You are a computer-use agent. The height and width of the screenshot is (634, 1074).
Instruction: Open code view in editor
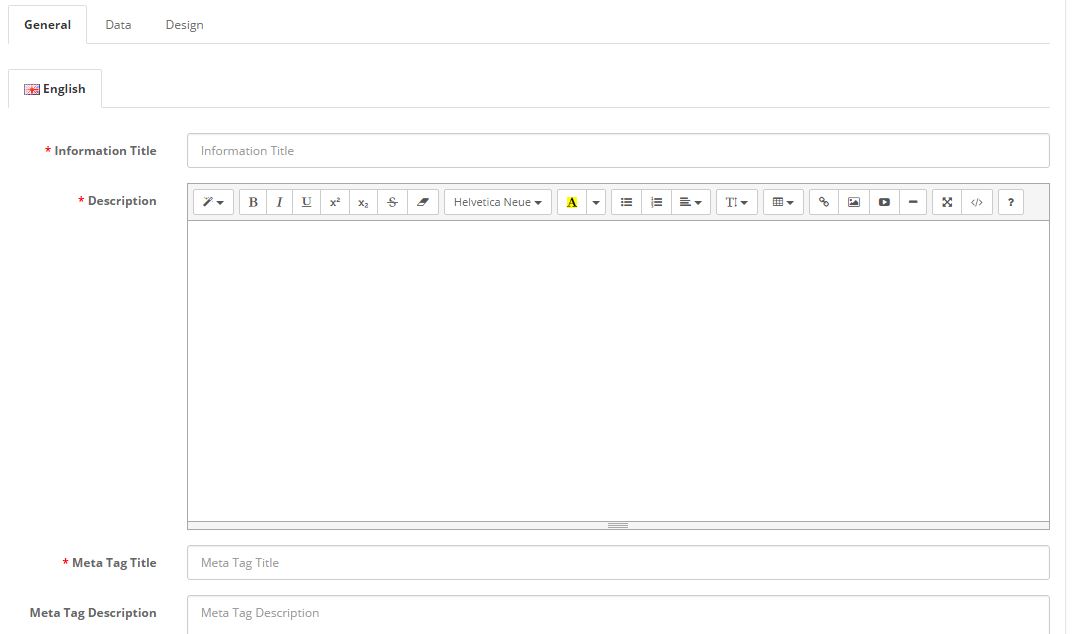pos(977,202)
